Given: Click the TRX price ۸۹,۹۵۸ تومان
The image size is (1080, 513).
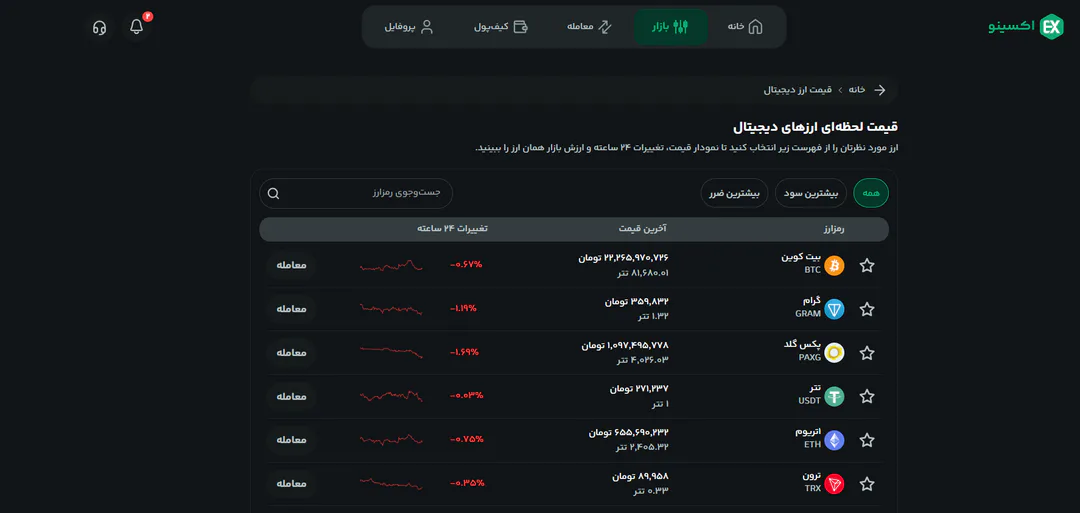Looking at the screenshot, I should (640, 477).
